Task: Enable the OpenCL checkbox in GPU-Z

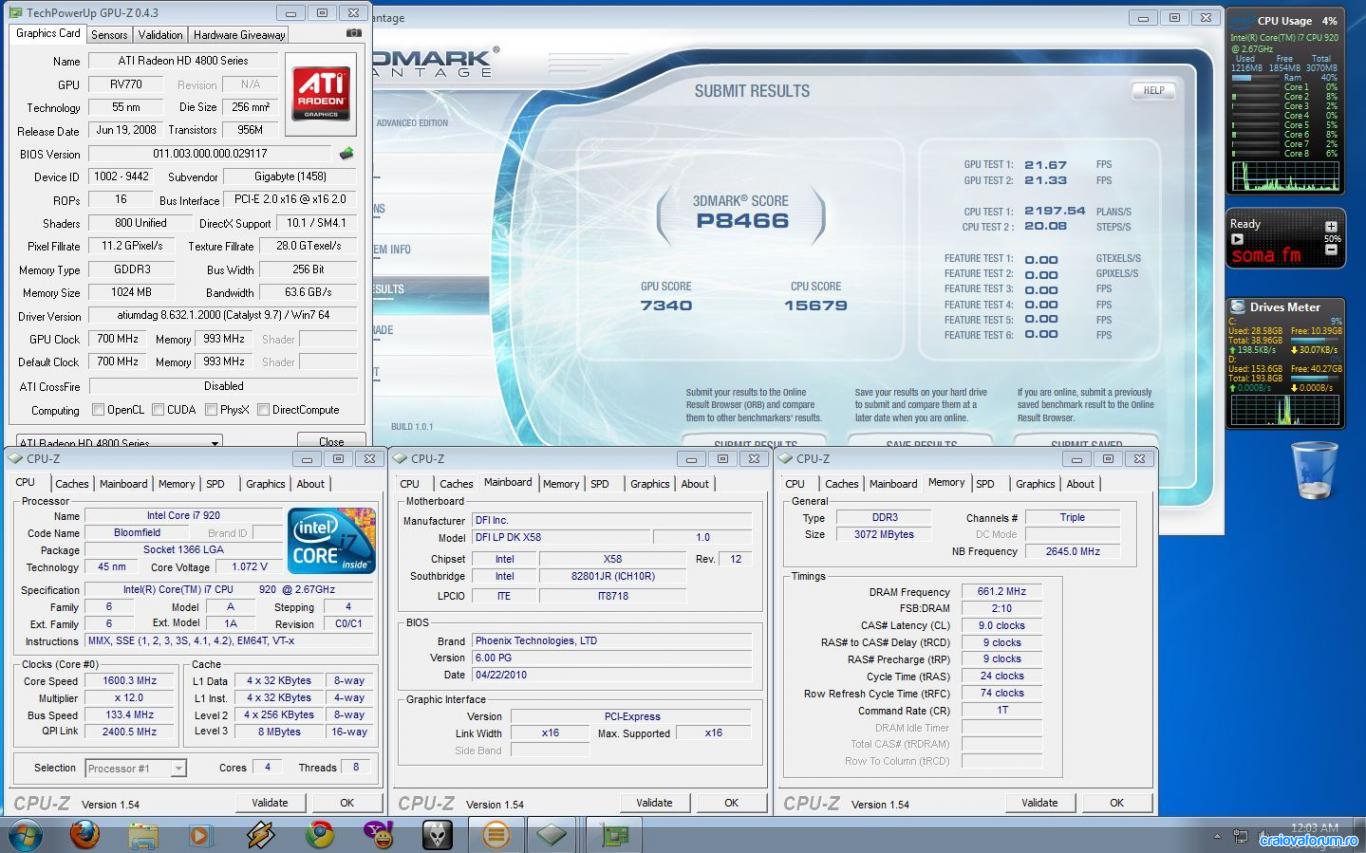Action: pyautogui.click(x=98, y=410)
